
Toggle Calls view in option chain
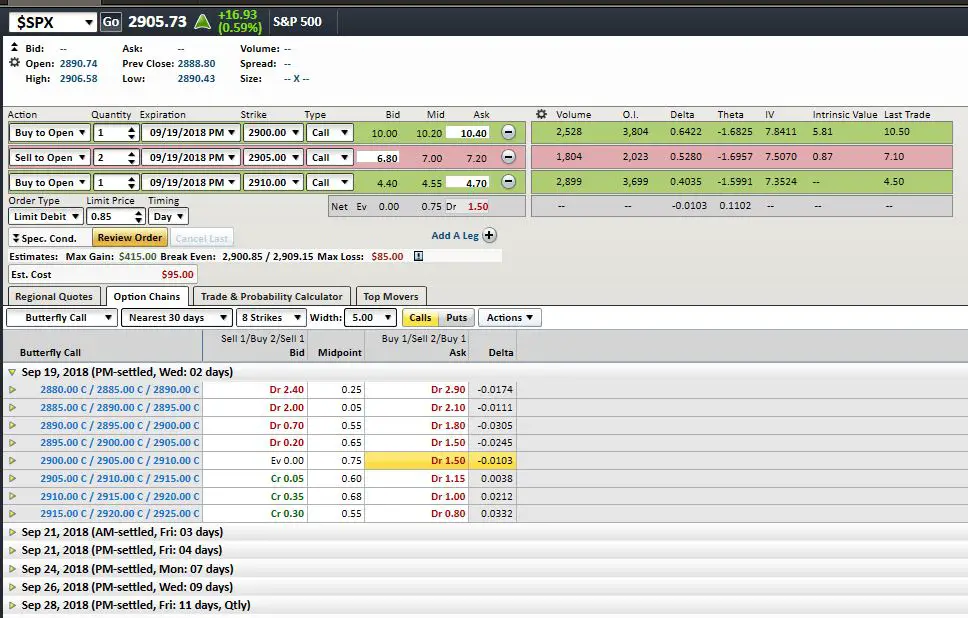420,317
